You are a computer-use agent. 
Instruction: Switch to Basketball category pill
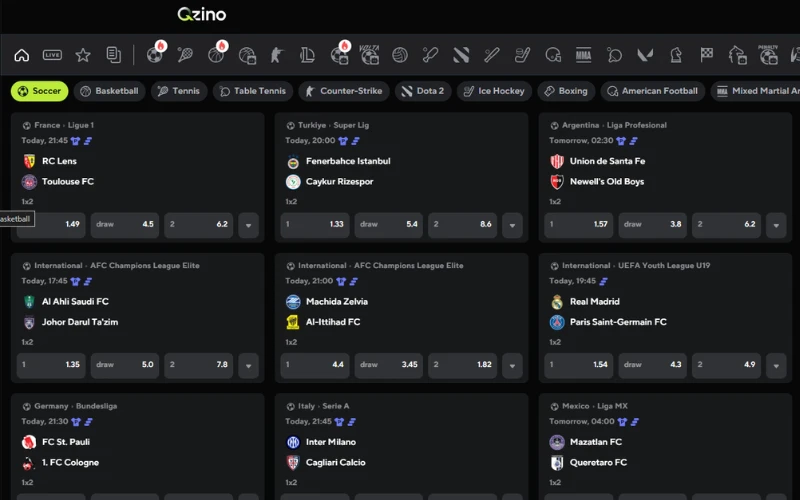click(x=109, y=91)
